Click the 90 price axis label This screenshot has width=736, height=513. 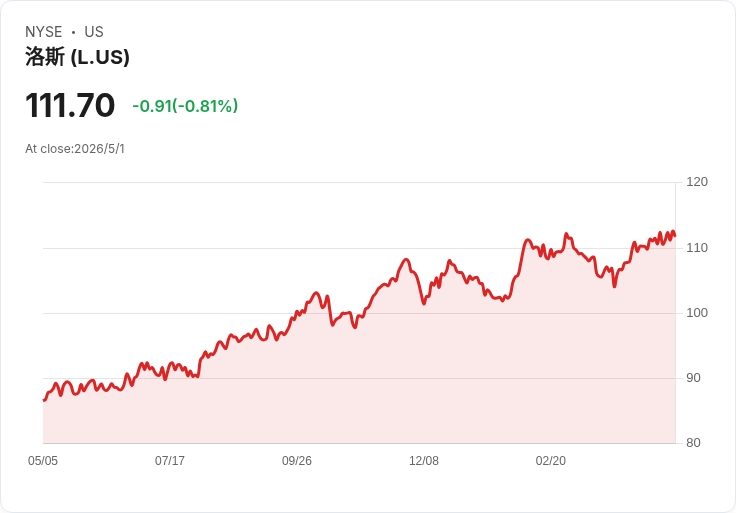click(693, 378)
